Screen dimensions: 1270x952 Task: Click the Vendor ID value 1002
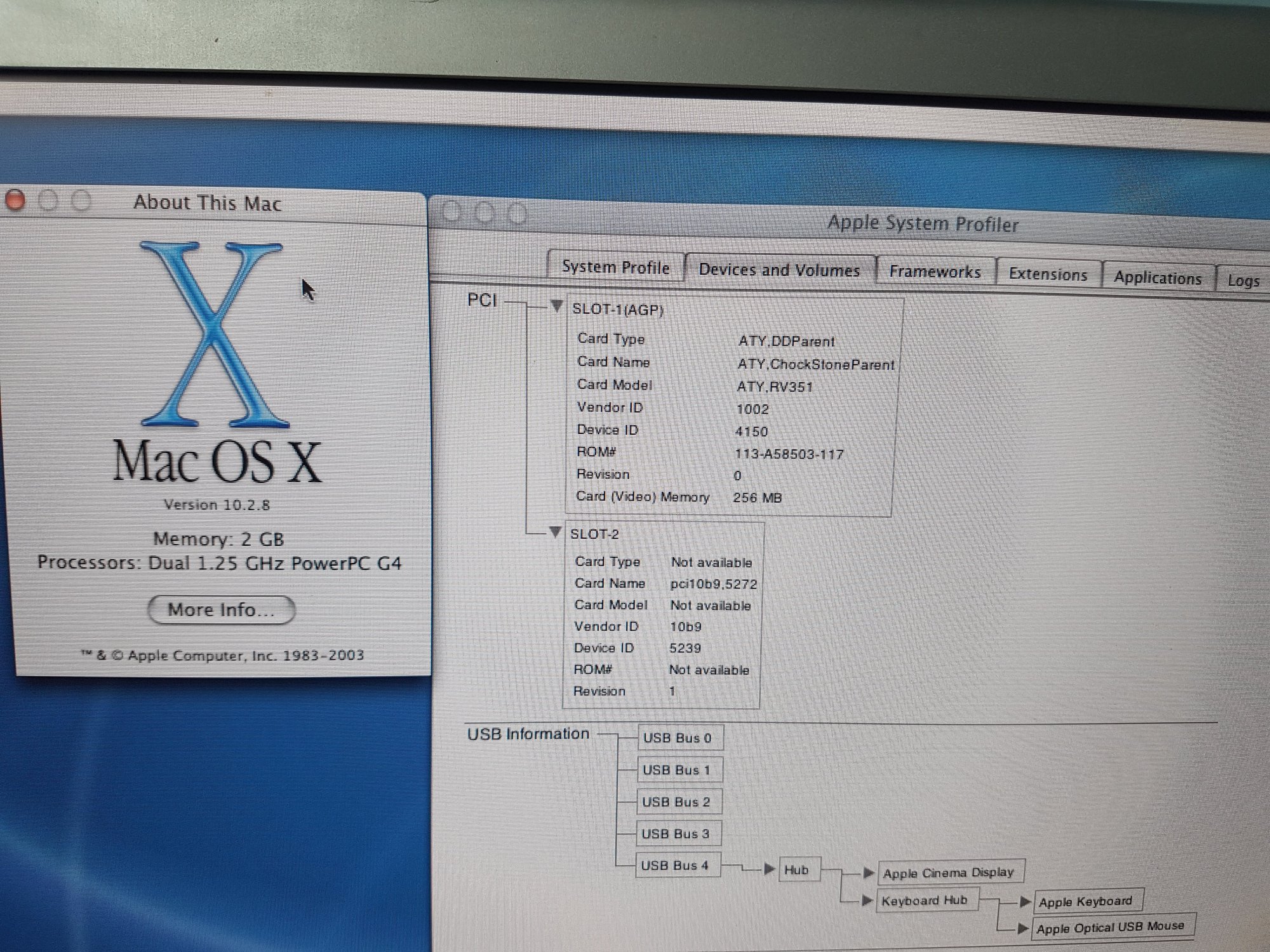(752, 409)
